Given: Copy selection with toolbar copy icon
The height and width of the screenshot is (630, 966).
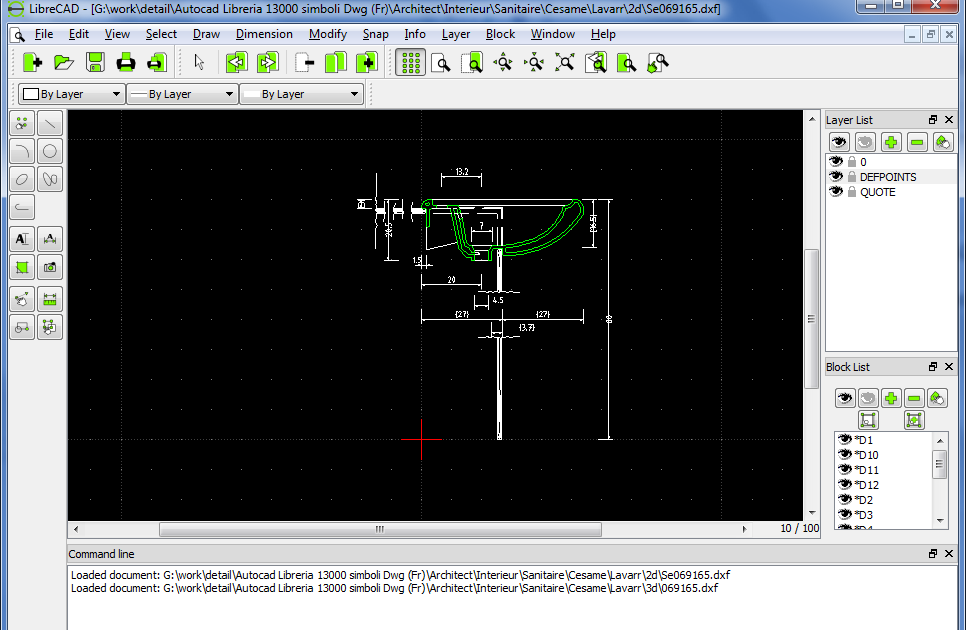Looking at the screenshot, I should (x=336, y=63).
